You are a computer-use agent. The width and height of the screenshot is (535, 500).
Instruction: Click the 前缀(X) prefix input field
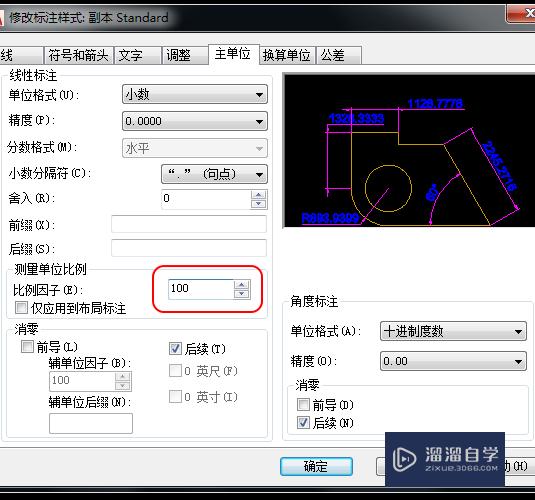tap(189, 224)
